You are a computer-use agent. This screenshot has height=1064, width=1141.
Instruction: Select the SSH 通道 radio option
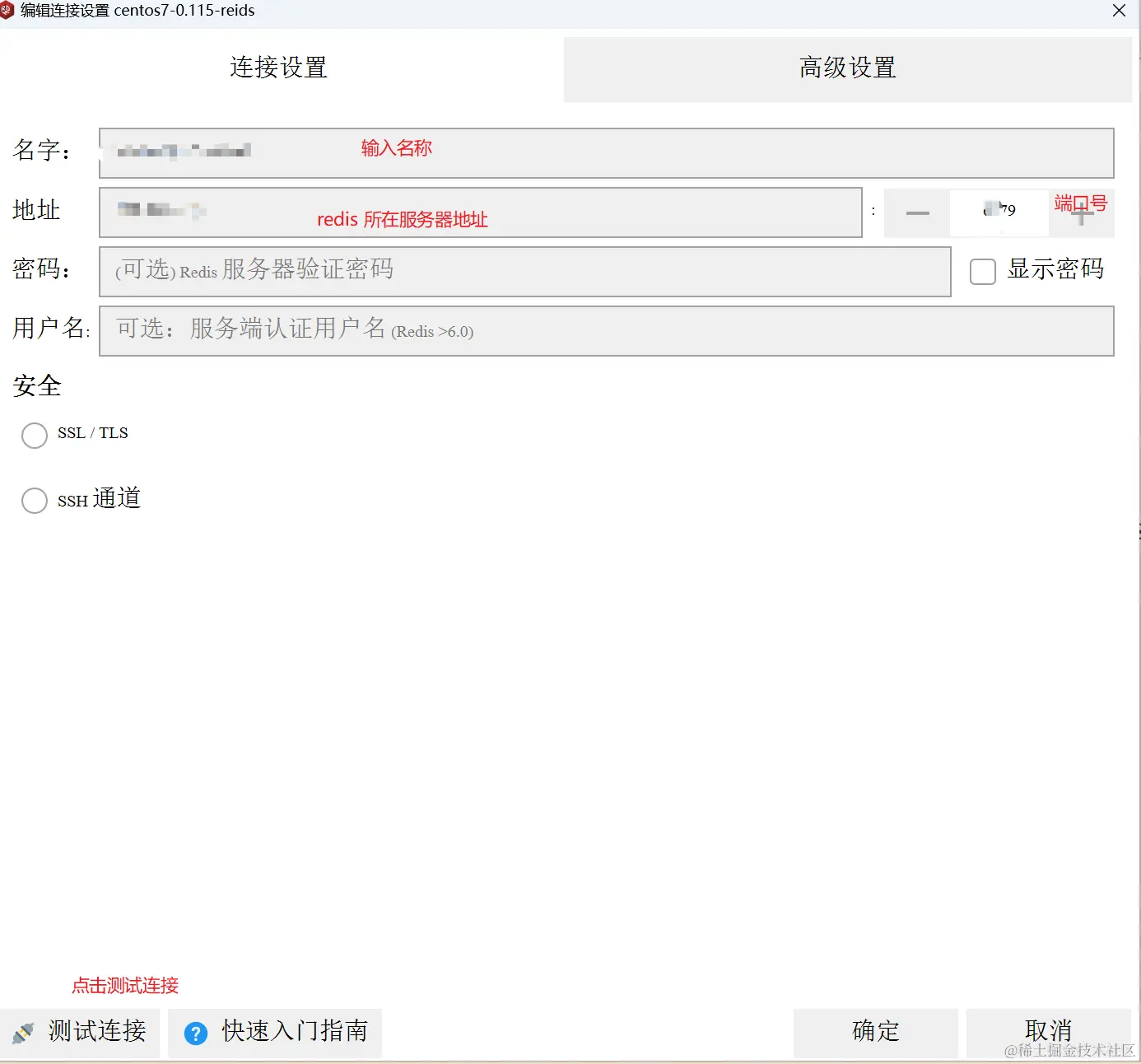tap(35, 500)
